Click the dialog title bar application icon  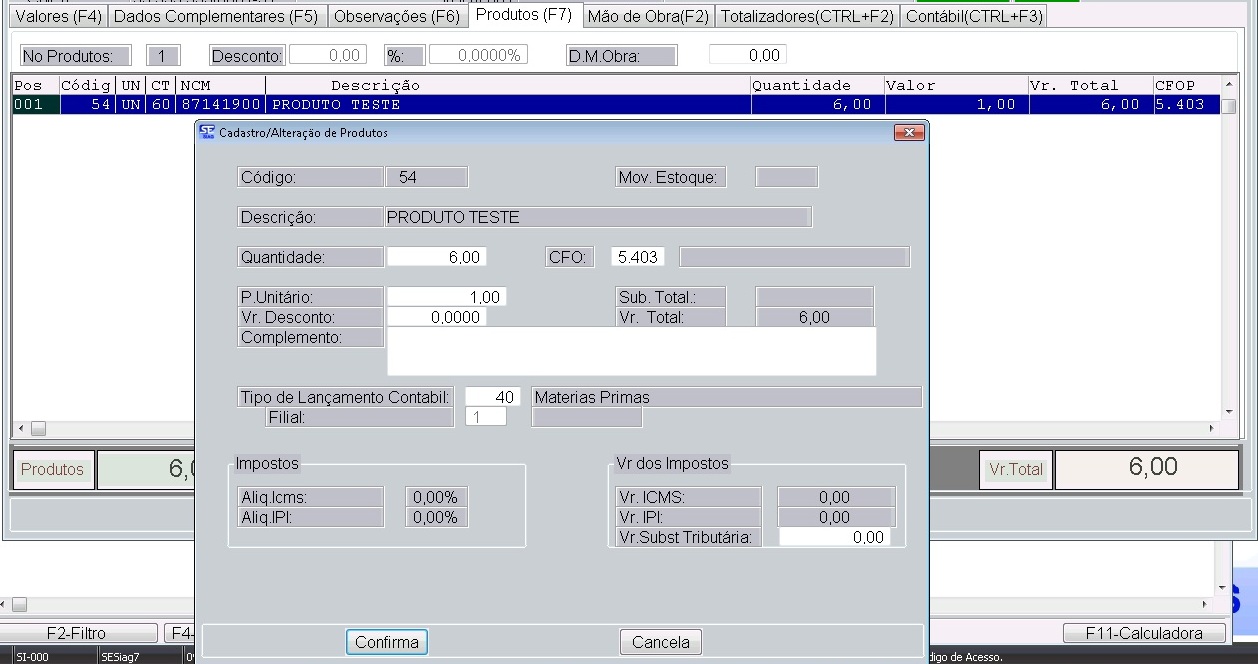207,132
